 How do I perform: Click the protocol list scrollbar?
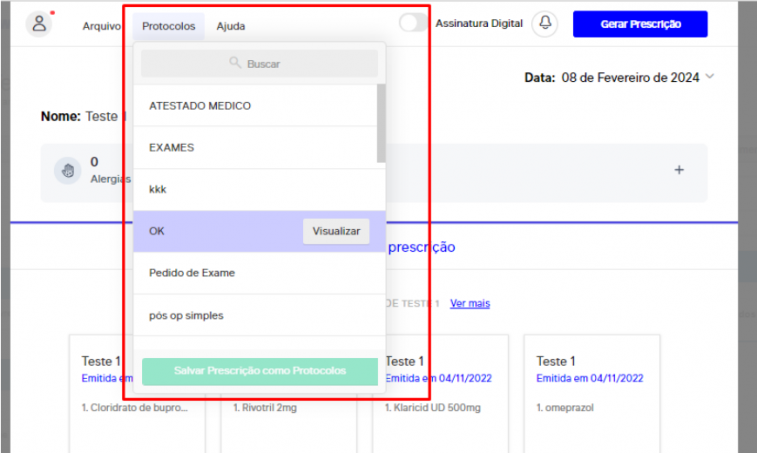pyautogui.click(x=381, y=122)
